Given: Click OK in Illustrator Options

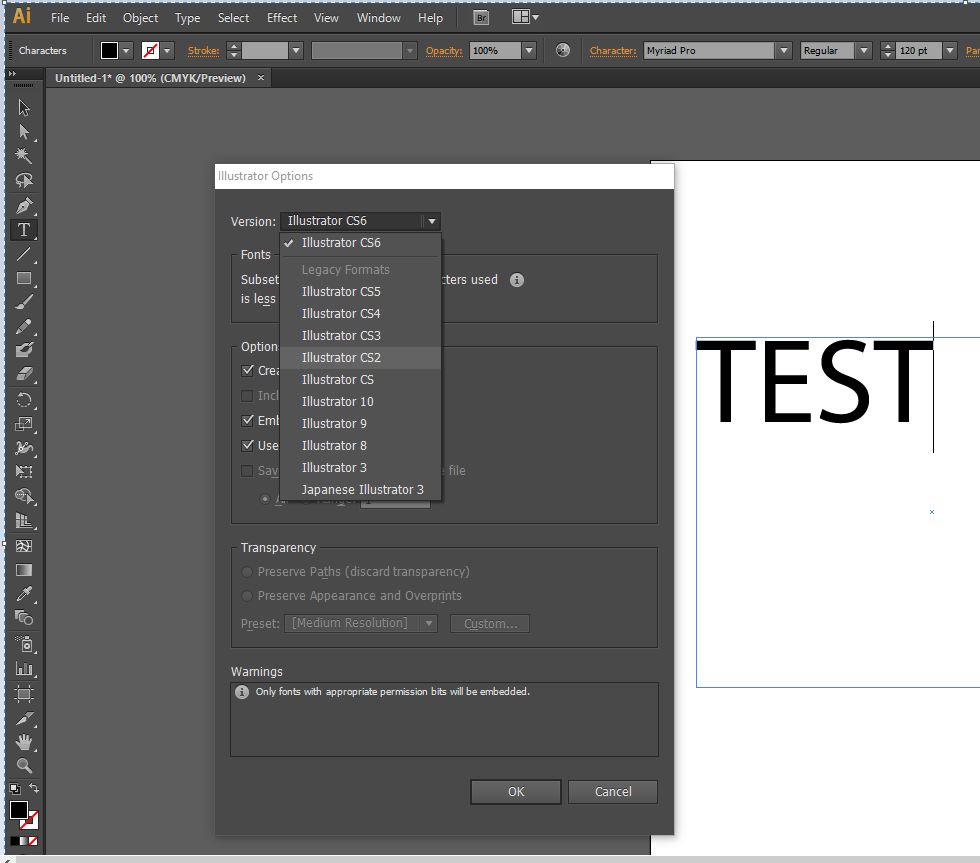Looking at the screenshot, I should [516, 792].
